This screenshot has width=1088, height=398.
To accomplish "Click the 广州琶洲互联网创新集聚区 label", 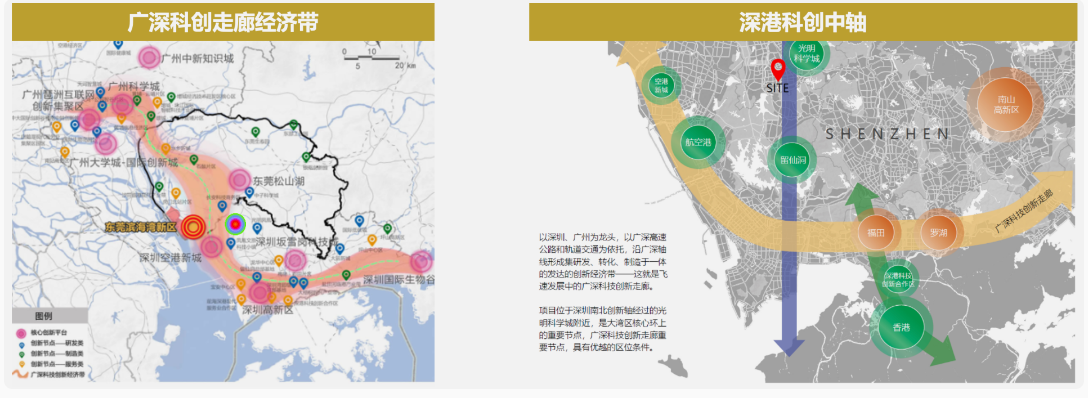I will [x=58, y=100].
